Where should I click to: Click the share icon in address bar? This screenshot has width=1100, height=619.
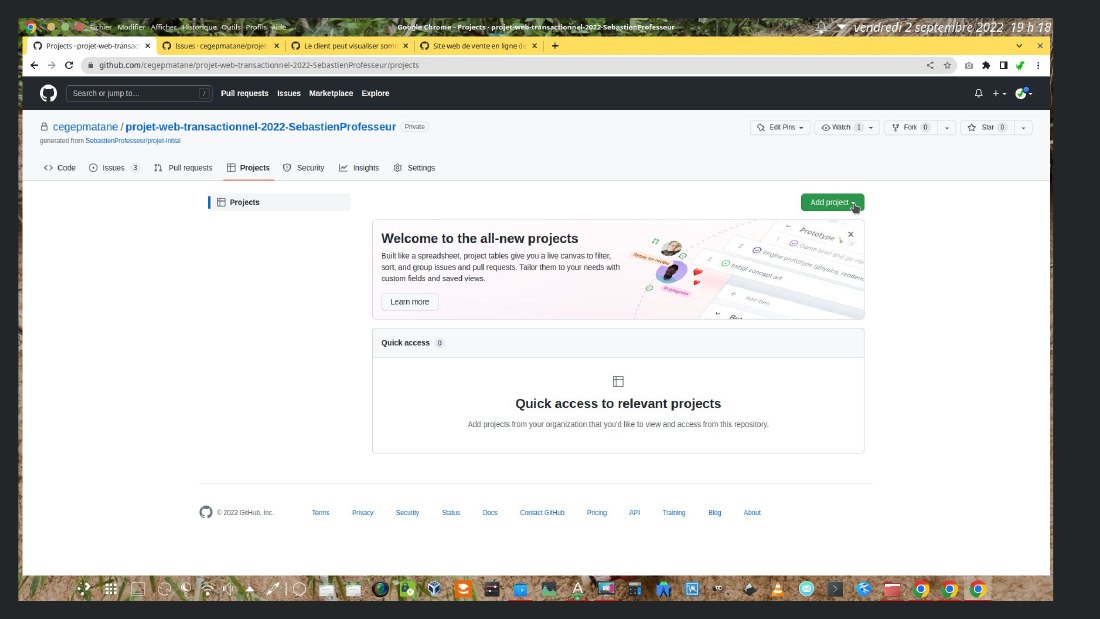click(930, 65)
